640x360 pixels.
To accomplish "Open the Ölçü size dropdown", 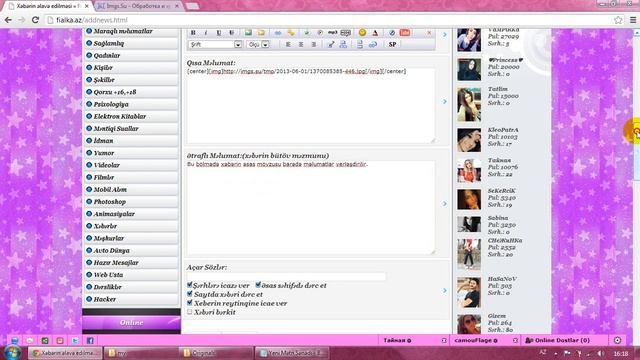I will coord(258,44).
